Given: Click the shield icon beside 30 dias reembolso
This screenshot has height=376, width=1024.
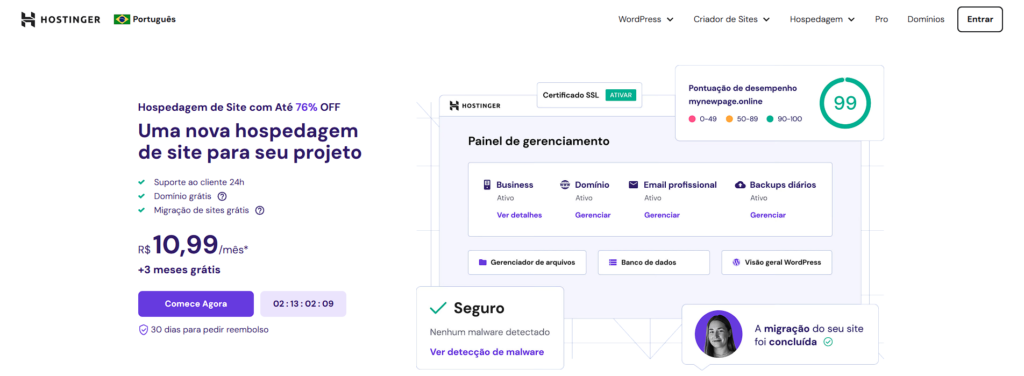Looking at the screenshot, I should point(143,330).
